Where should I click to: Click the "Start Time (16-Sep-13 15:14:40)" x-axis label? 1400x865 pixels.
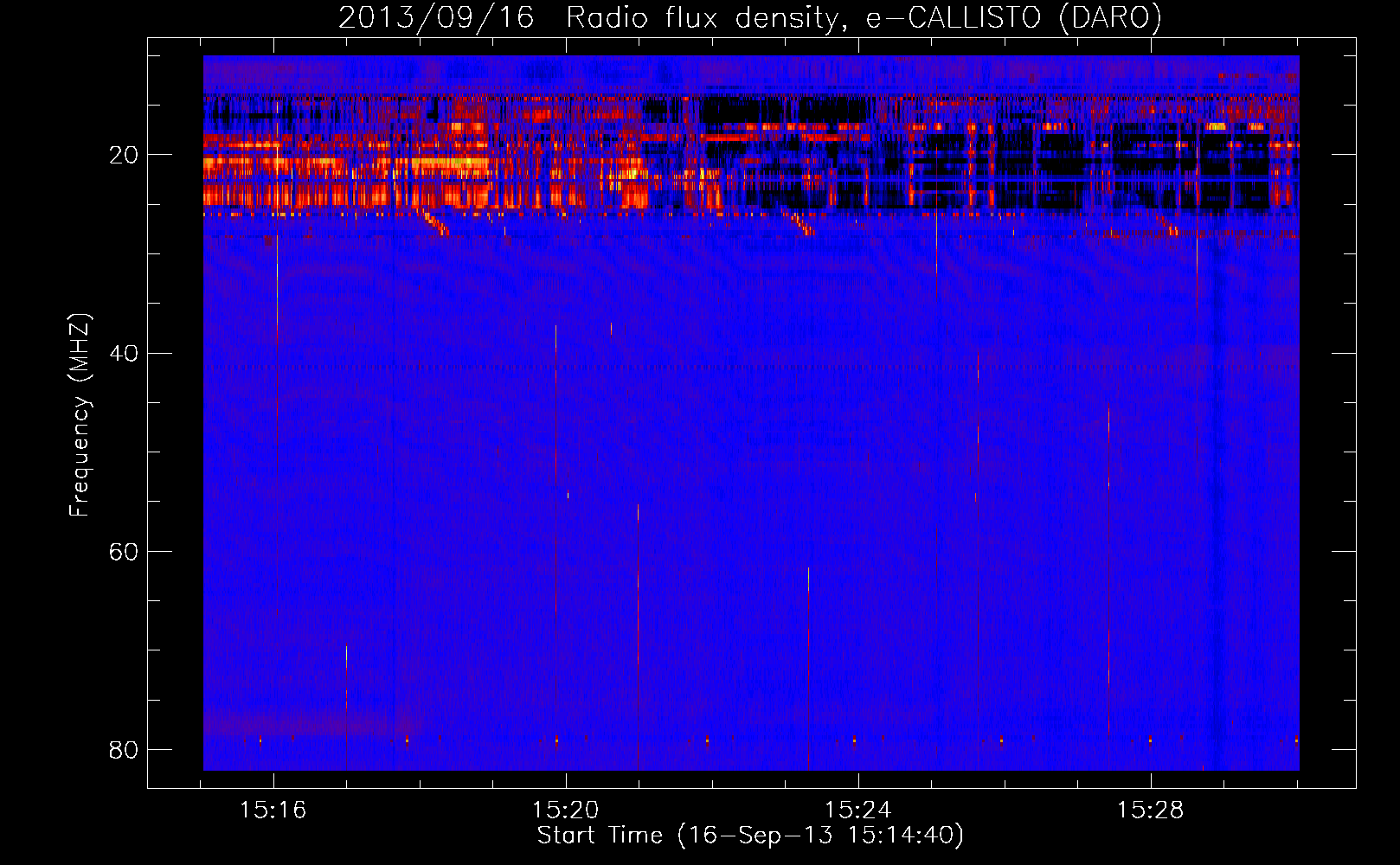pyautogui.click(x=750, y=836)
